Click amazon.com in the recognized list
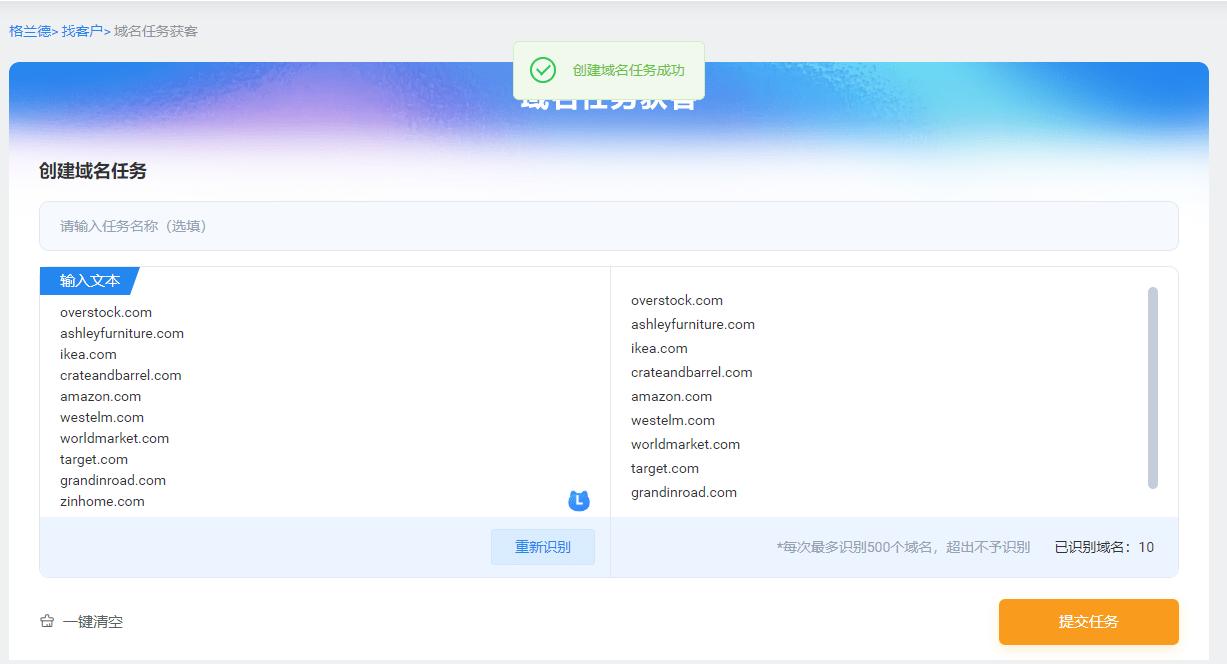This screenshot has height=664, width=1227. (x=670, y=396)
